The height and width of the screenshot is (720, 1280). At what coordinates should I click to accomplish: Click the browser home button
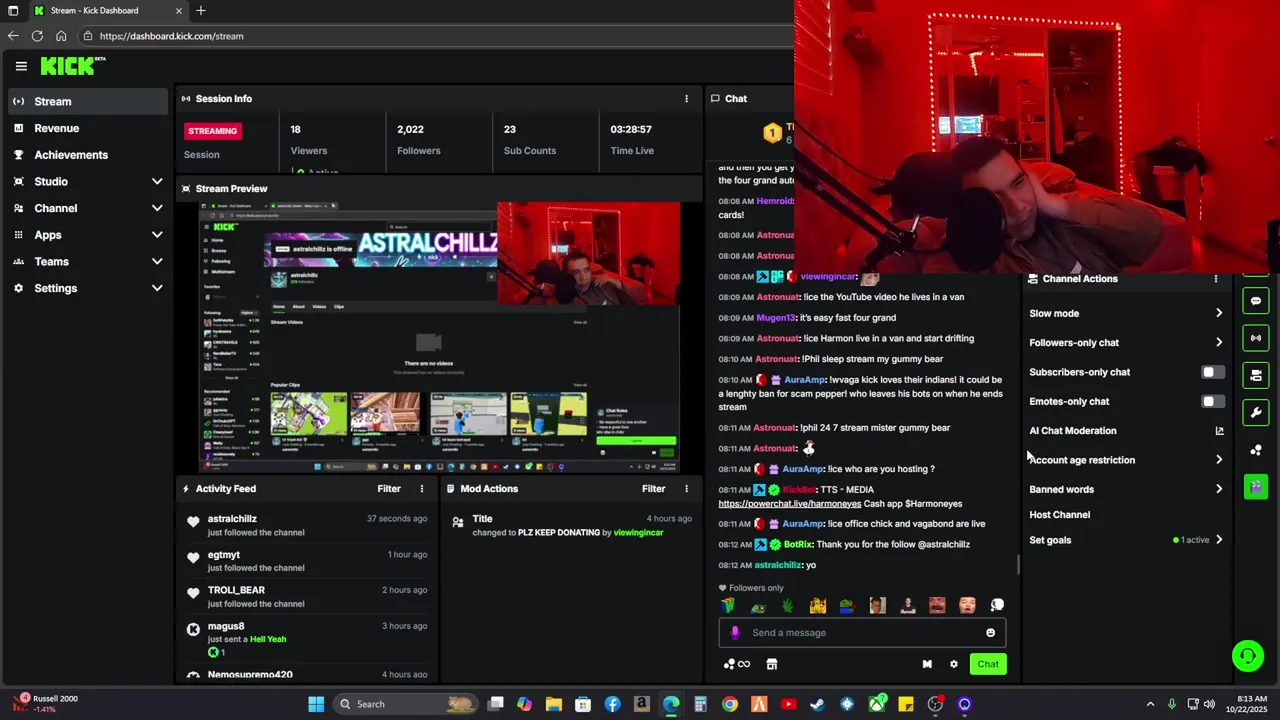tap(61, 36)
